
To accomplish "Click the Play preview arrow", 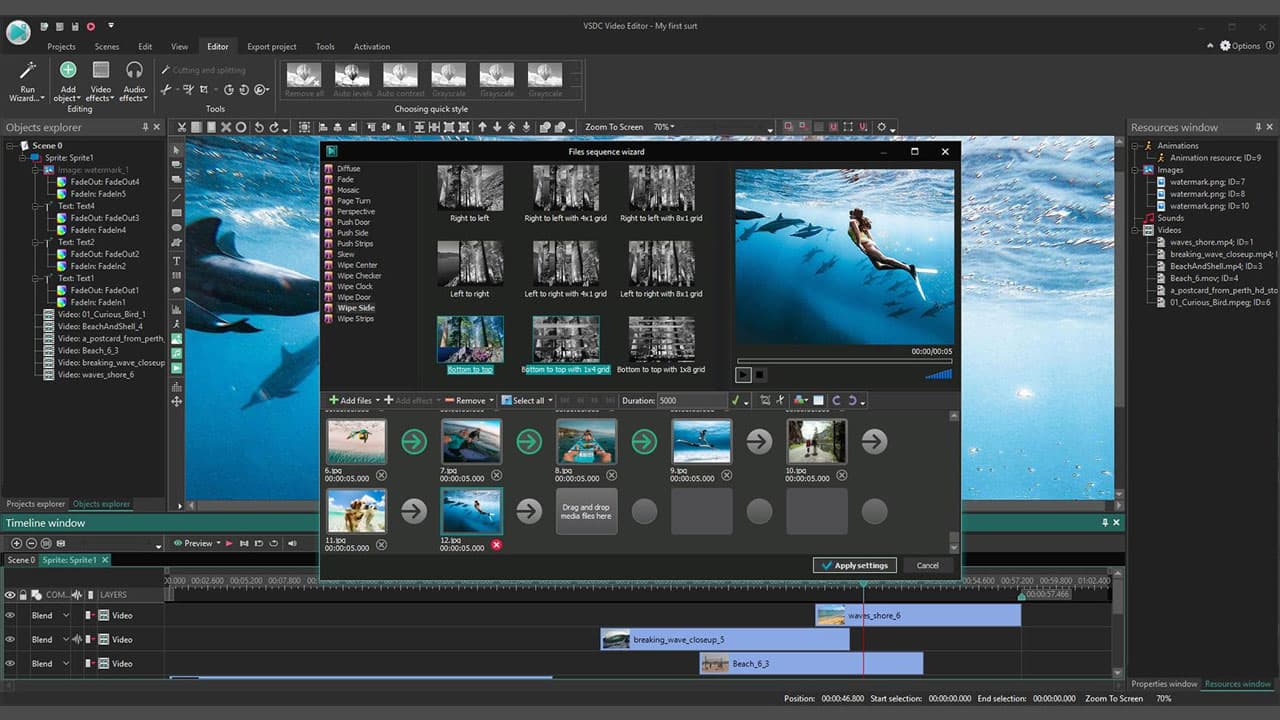I will (x=228, y=543).
